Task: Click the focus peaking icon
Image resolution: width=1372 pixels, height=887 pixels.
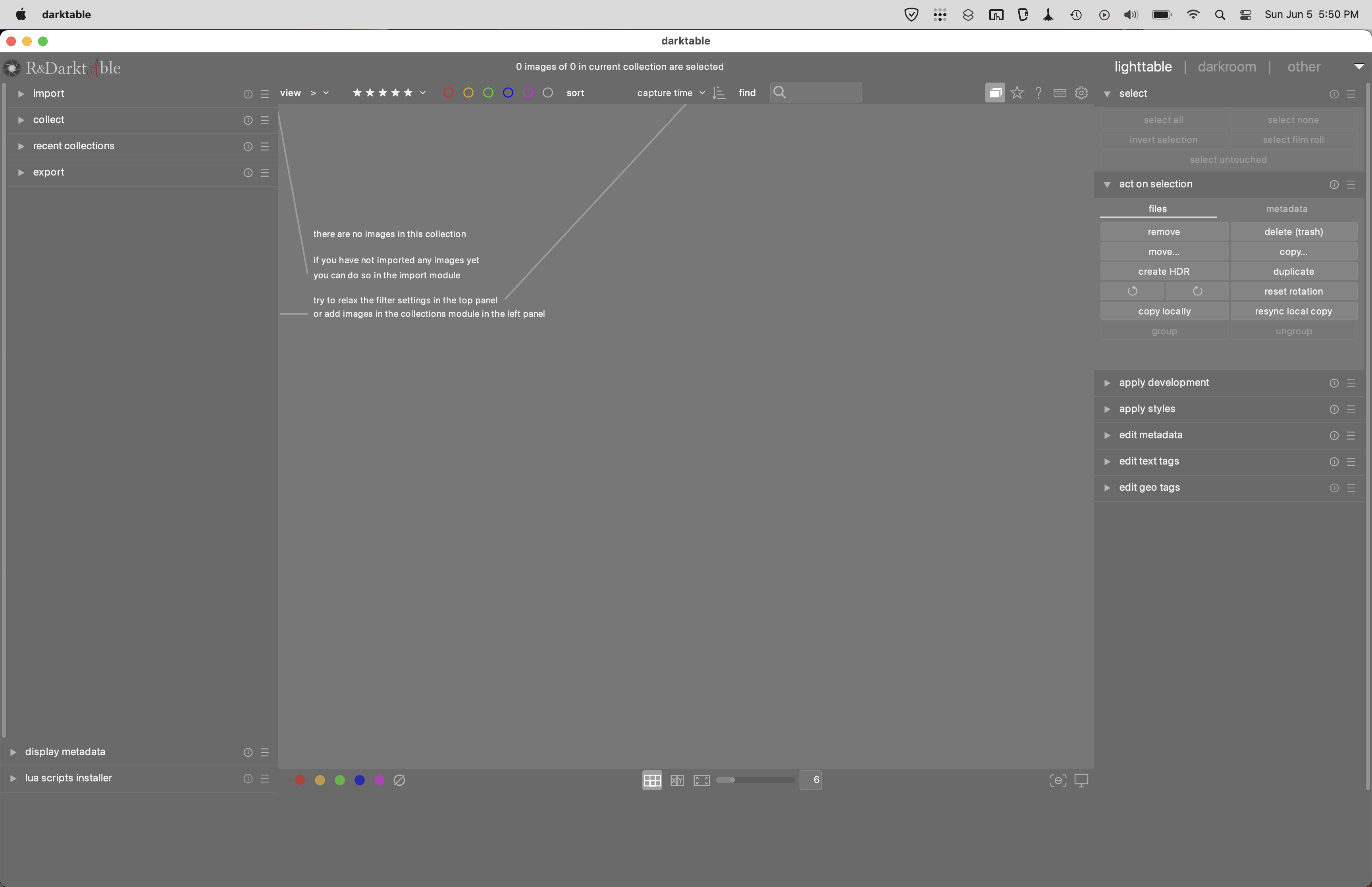Action: [1058, 781]
